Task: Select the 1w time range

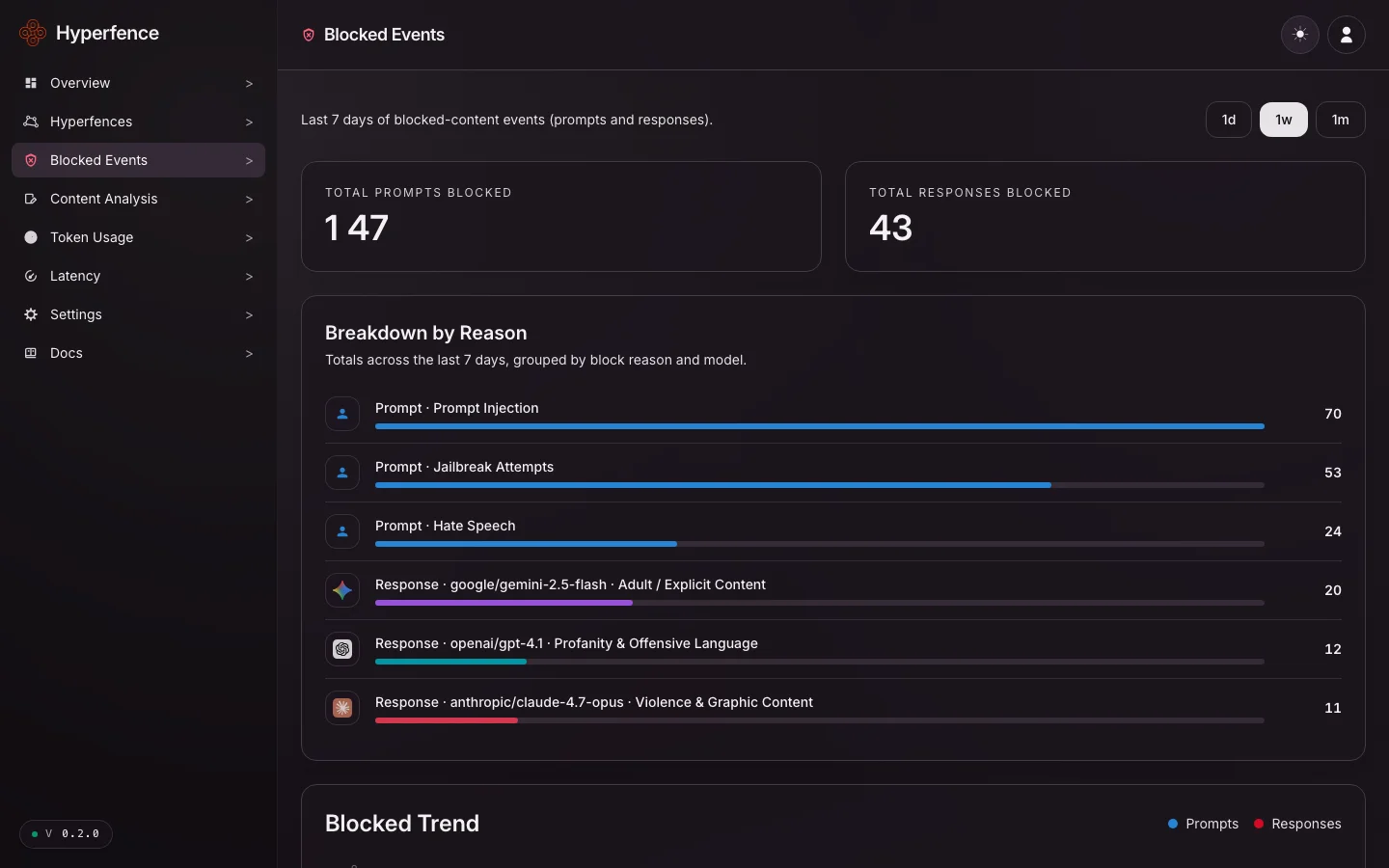Action: click(1284, 120)
